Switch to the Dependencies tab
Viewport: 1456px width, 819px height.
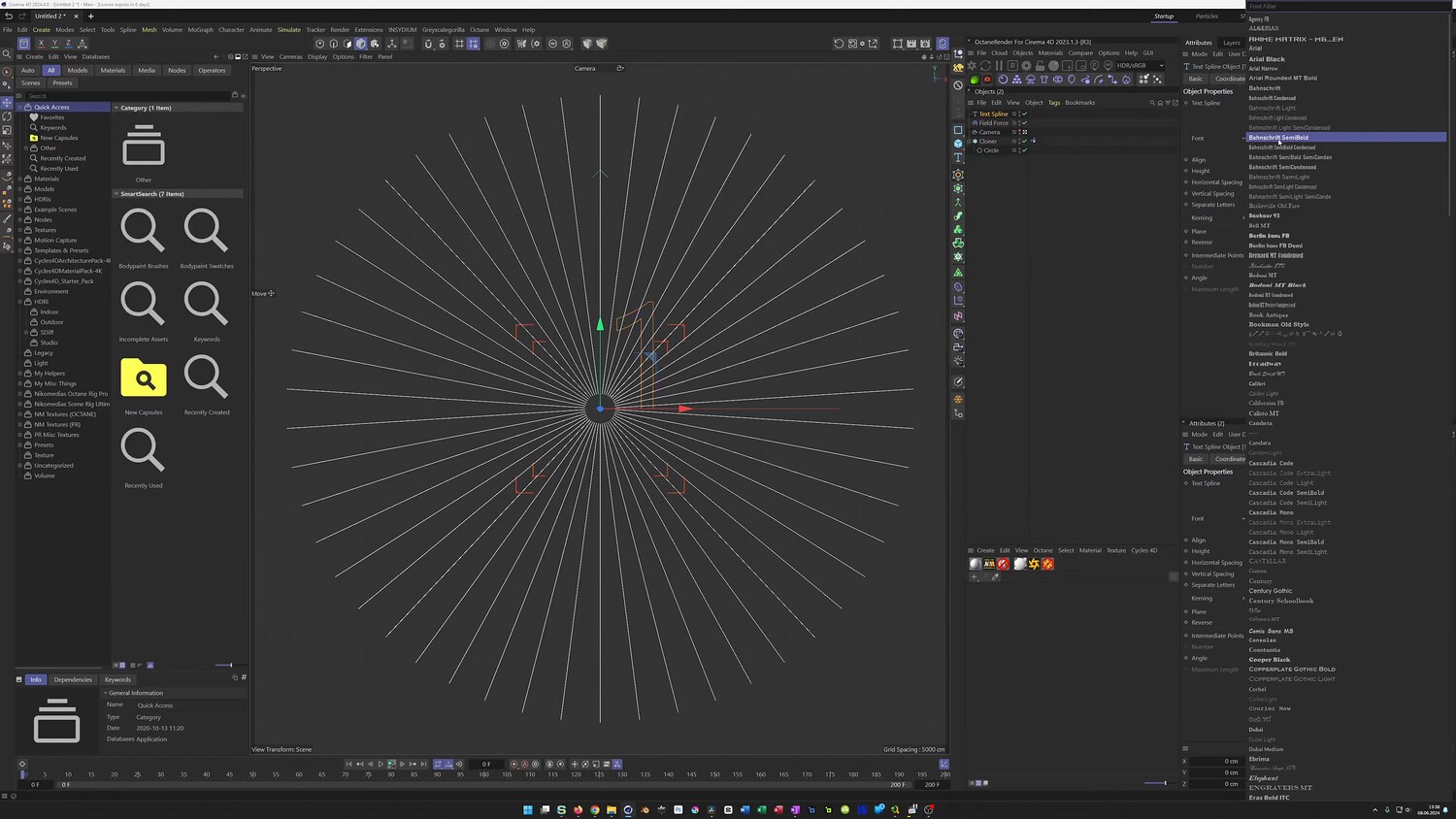(73, 679)
